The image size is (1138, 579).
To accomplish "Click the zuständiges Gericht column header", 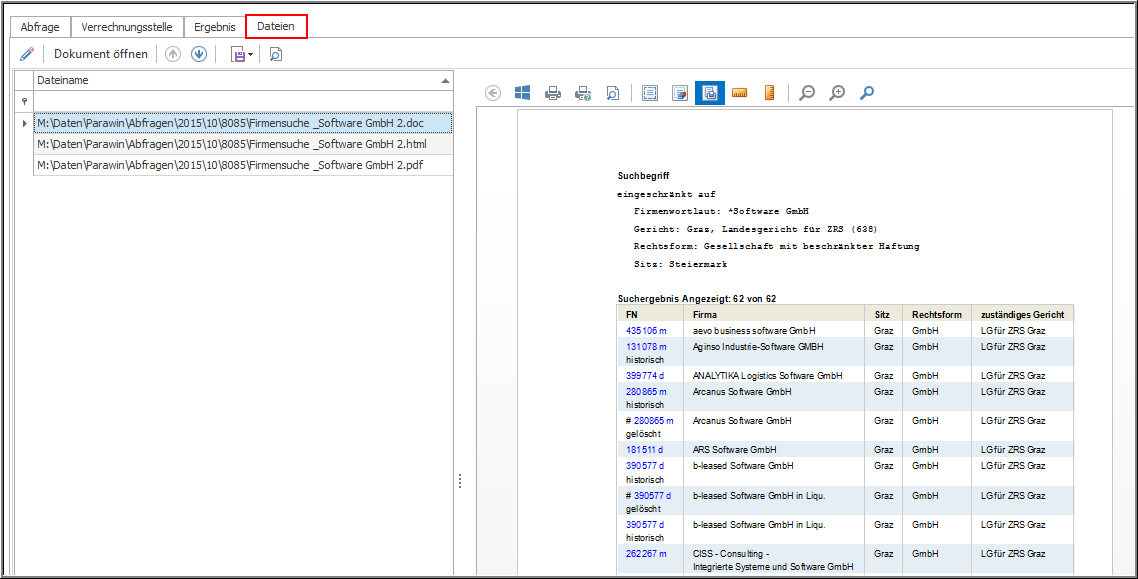I will coord(1023,315).
